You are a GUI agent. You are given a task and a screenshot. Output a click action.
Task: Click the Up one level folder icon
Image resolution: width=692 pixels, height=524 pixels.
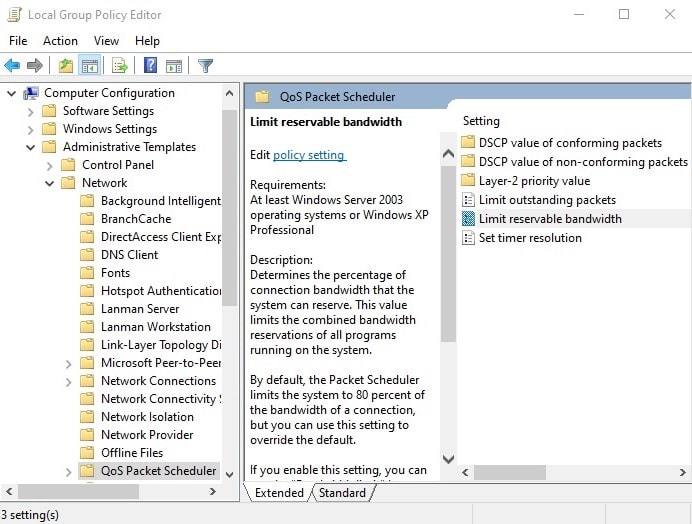click(x=66, y=66)
